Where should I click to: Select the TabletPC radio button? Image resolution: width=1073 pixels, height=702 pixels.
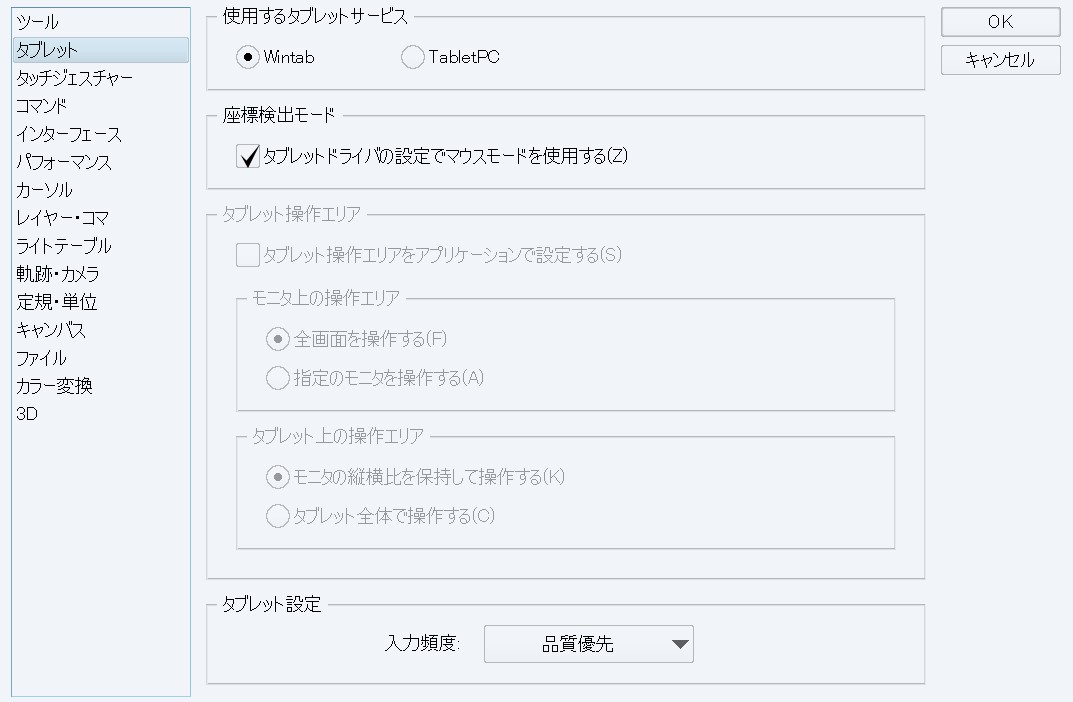click(412, 57)
